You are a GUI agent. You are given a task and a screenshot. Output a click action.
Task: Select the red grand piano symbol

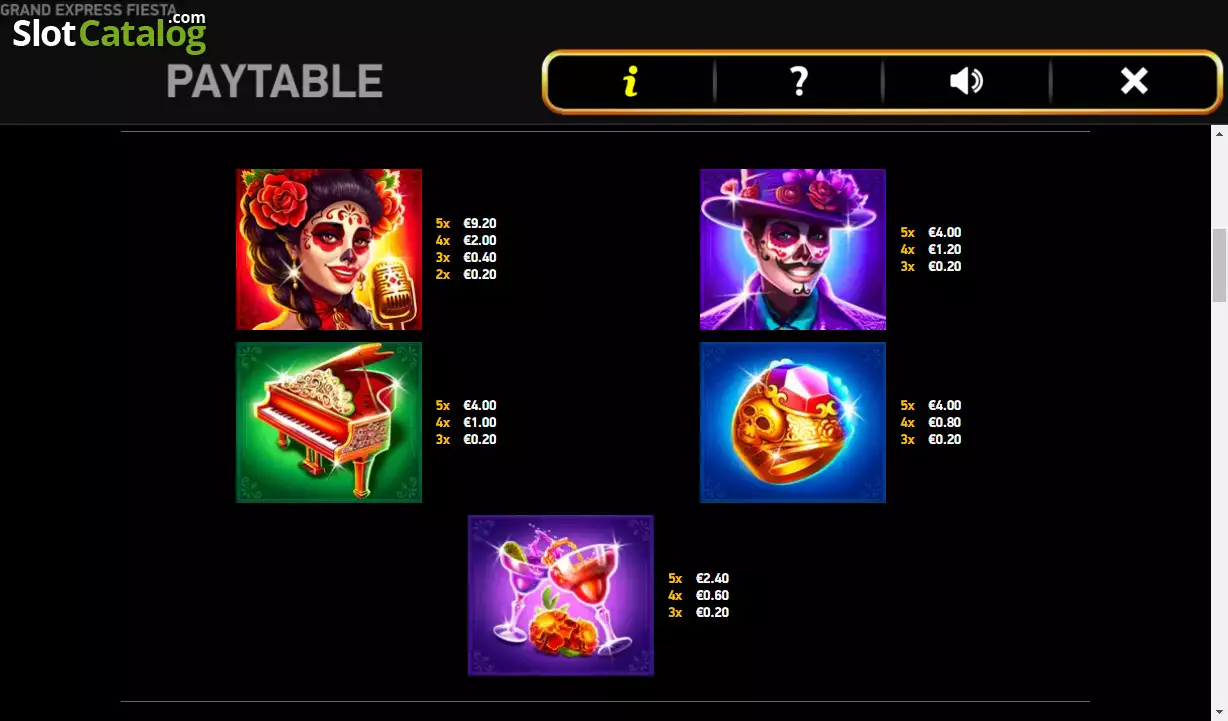[x=329, y=422]
